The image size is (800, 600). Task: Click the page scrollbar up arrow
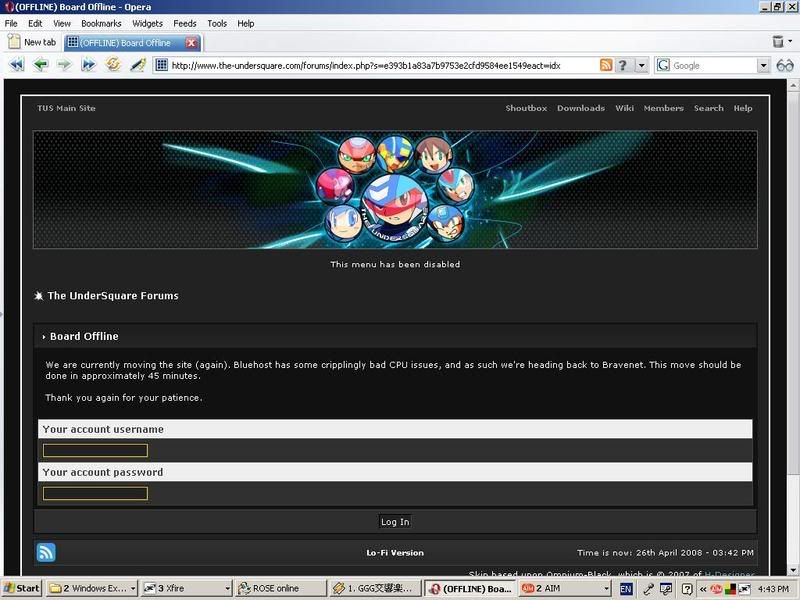pyautogui.click(x=793, y=86)
